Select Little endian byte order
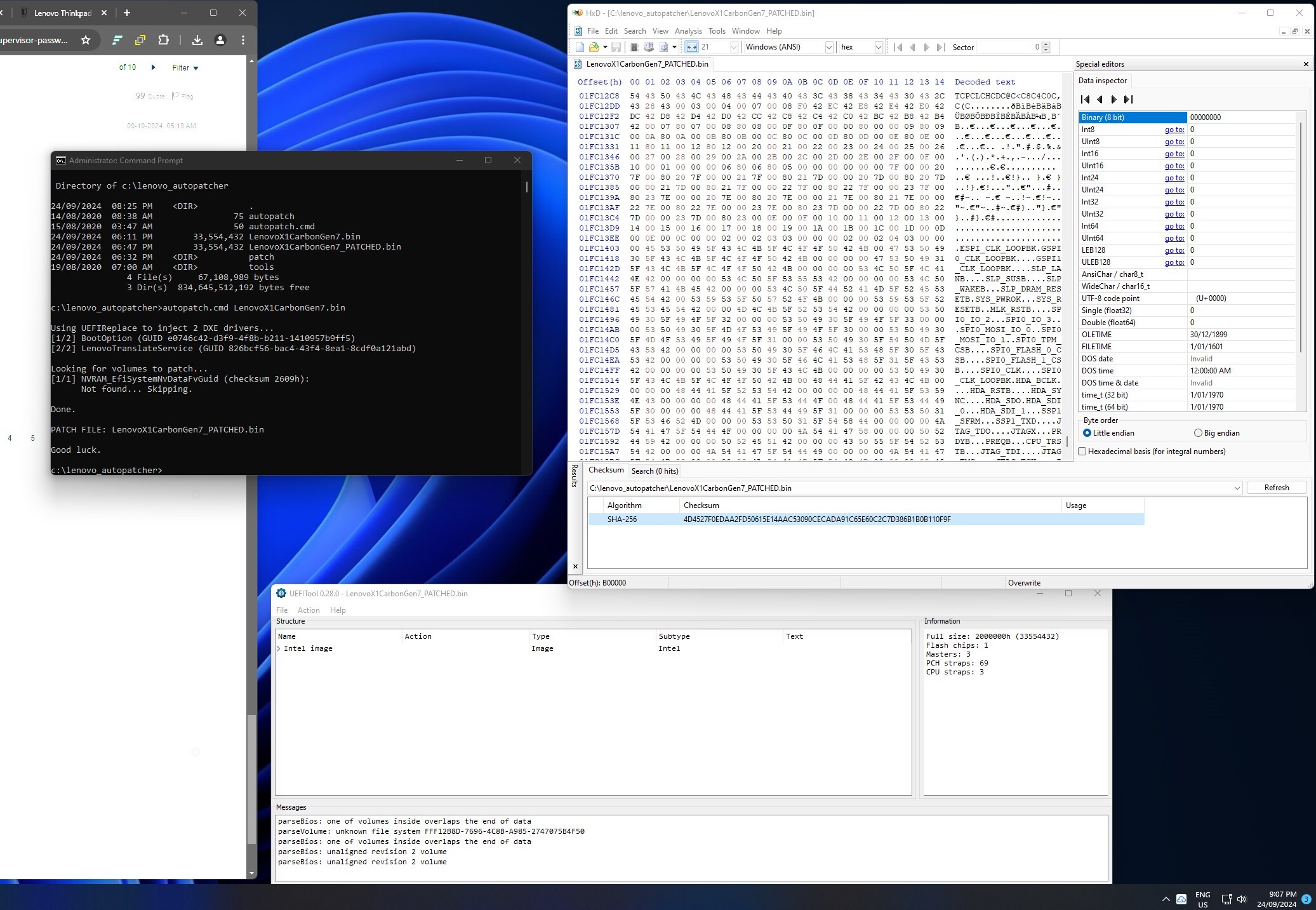The height and width of the screenshot is (910, 1316). coord(1087,433)
